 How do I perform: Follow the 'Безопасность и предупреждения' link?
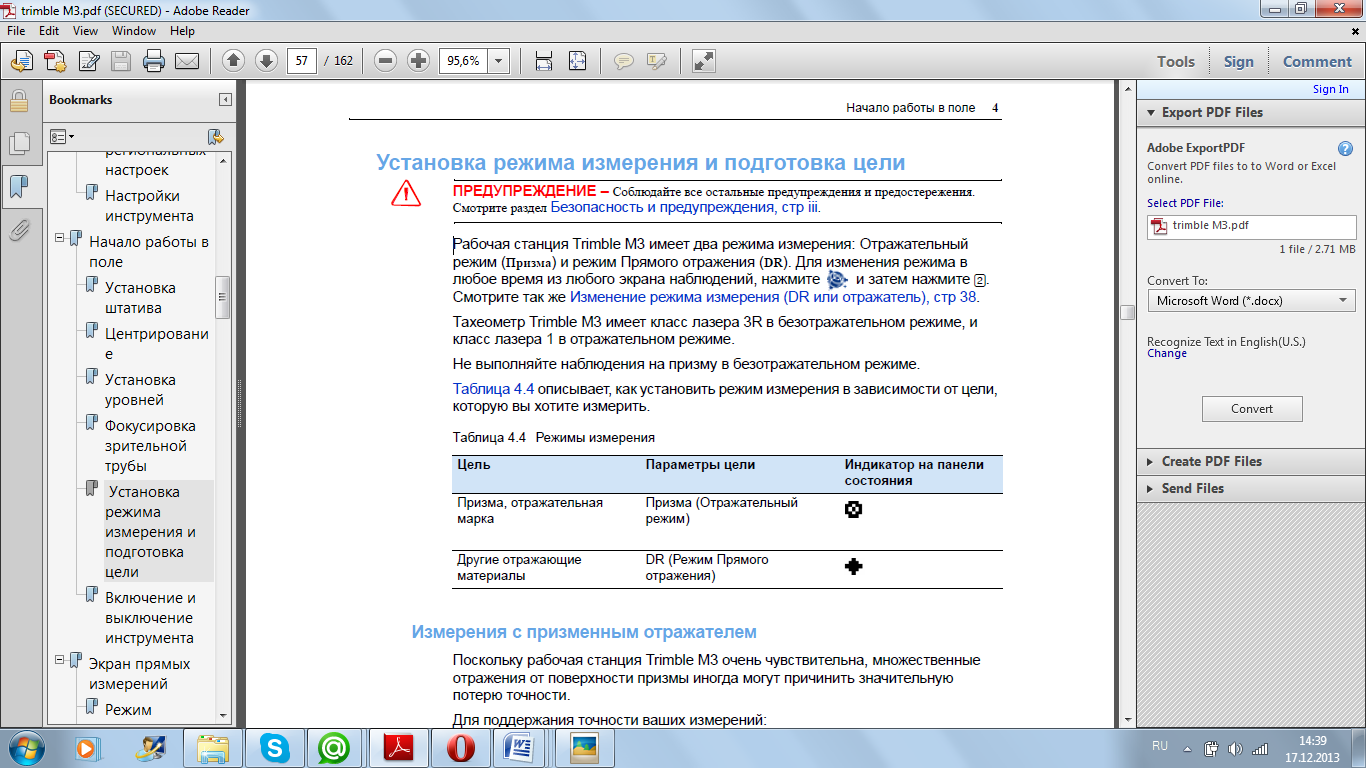pos(685,207)
